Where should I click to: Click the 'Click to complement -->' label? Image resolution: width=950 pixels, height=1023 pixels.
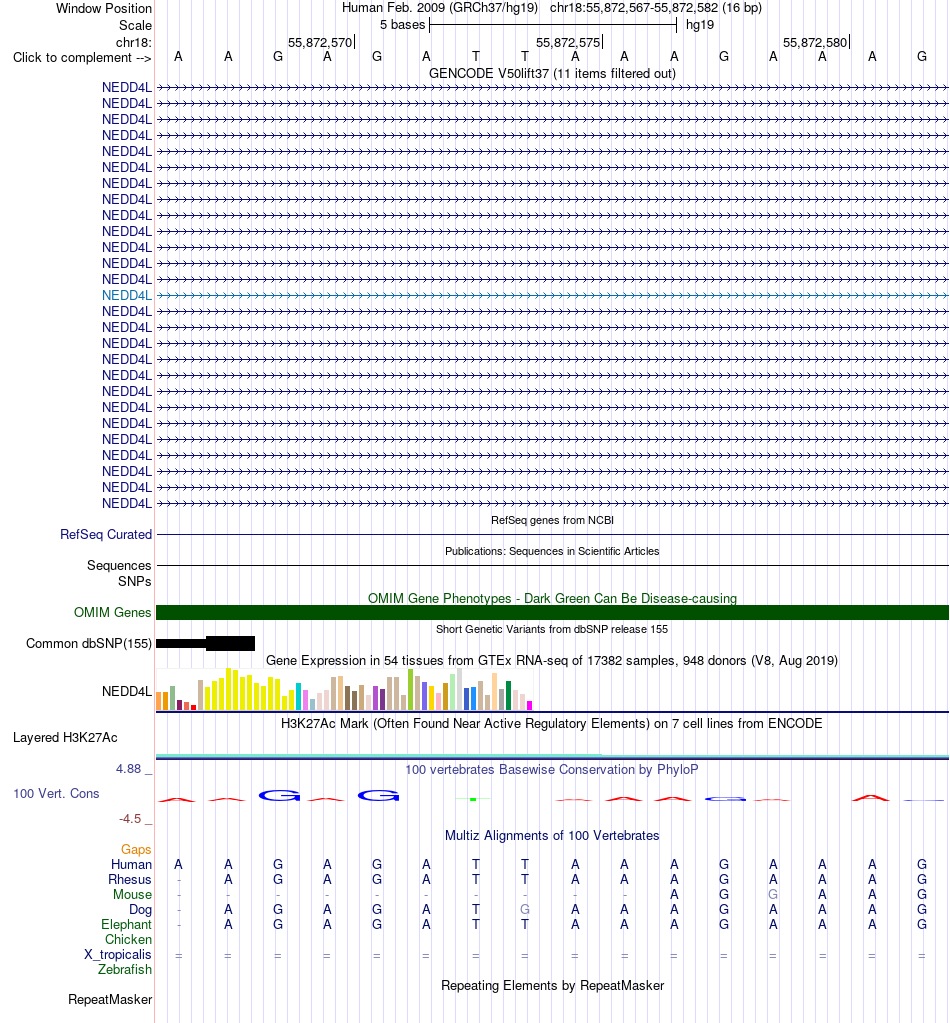pyautogui.click(x=82, y=58)
